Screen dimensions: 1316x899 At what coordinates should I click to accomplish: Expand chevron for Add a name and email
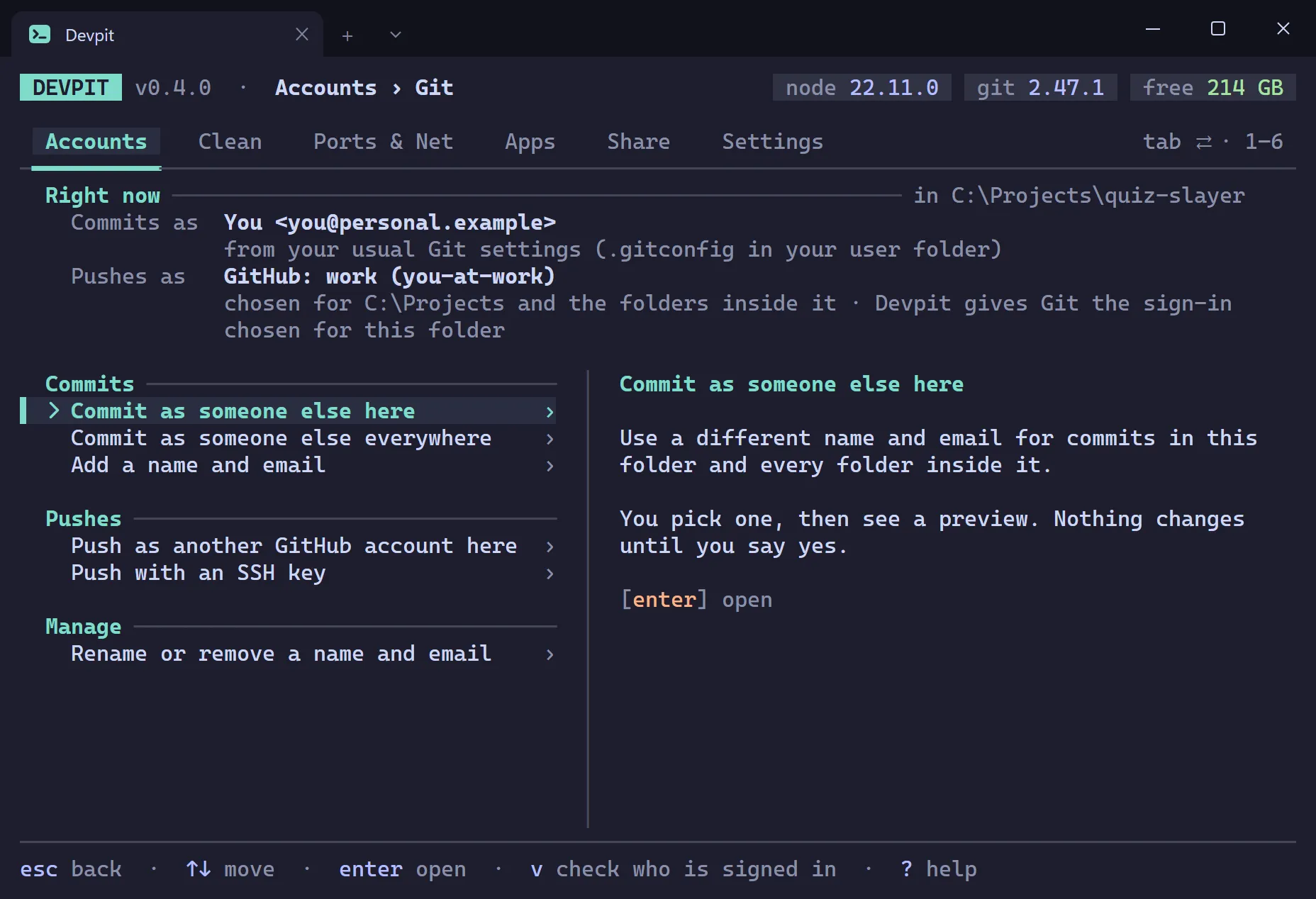point(550,466)
